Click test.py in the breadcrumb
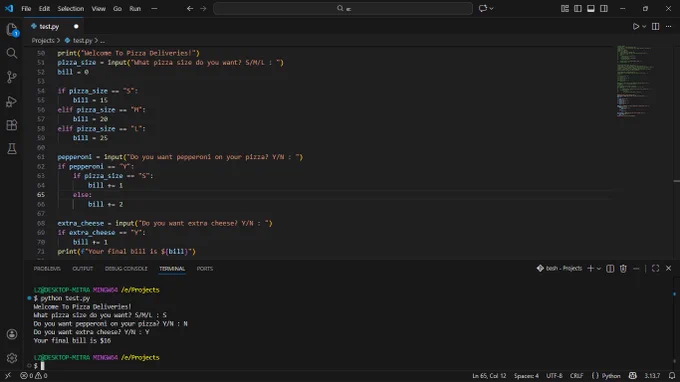This screenshot has height=382, width=680. click(82, 40)
